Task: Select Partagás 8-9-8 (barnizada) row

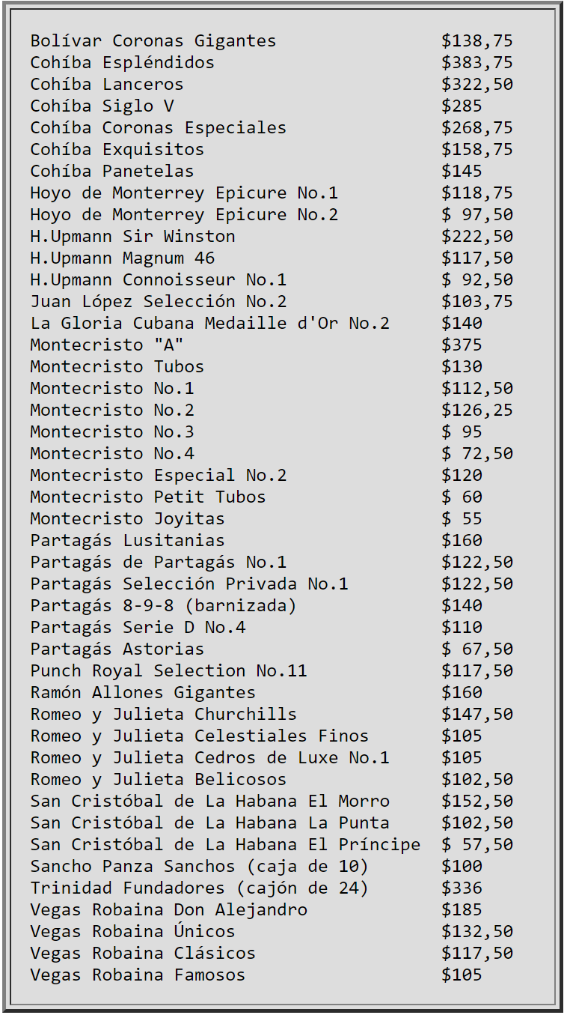Action: 163,605
